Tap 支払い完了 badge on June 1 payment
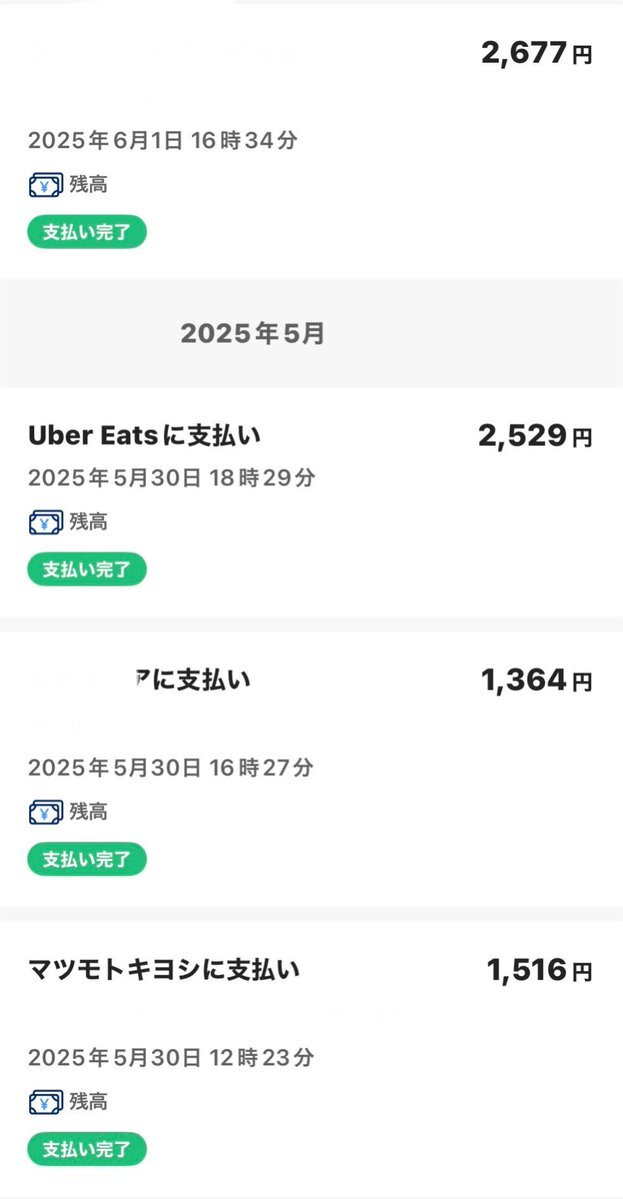The height and width of the screenshot is (1199, 623). (x=86, y=232)
